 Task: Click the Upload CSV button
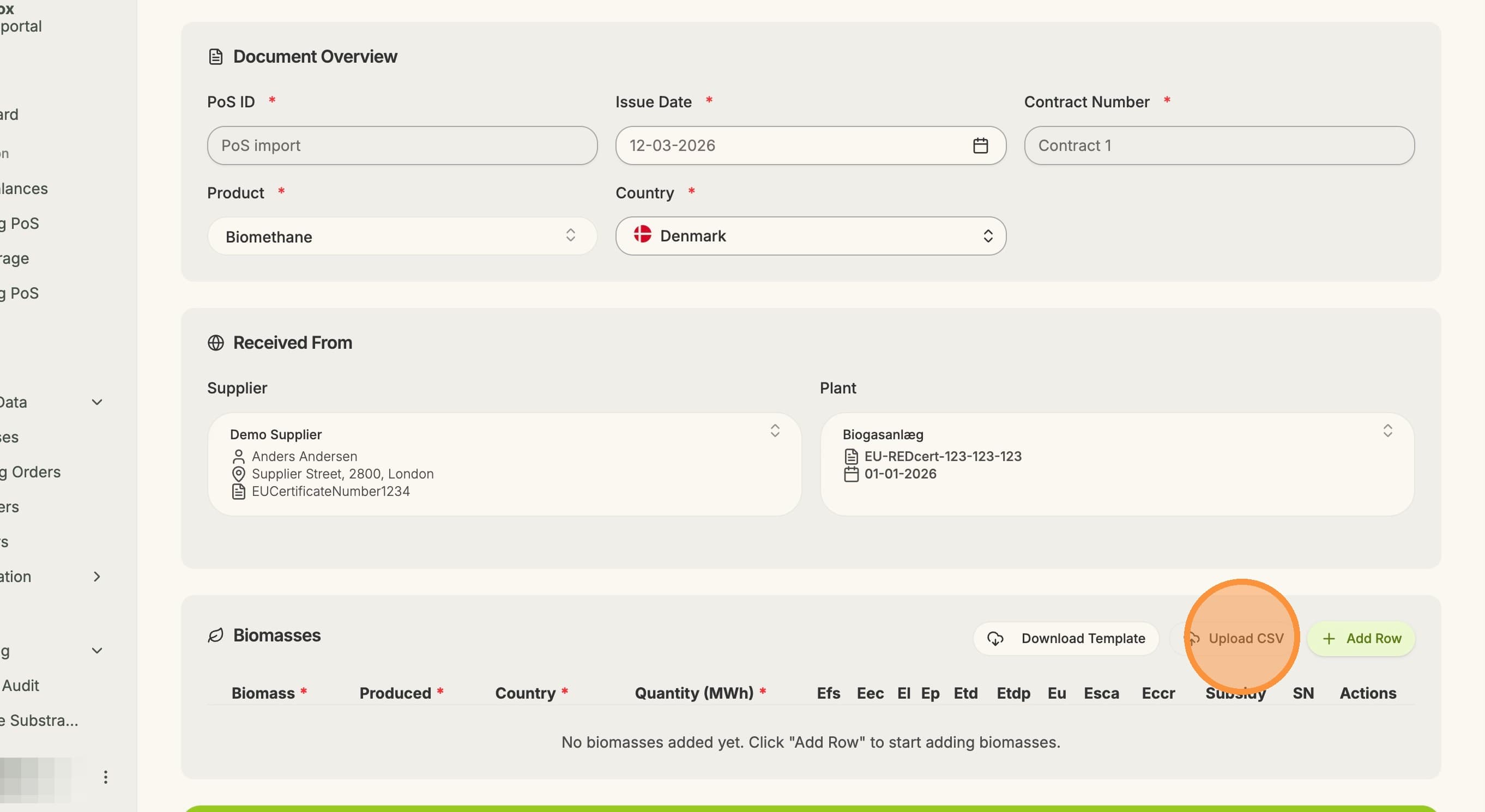(x=1235, y=638)
